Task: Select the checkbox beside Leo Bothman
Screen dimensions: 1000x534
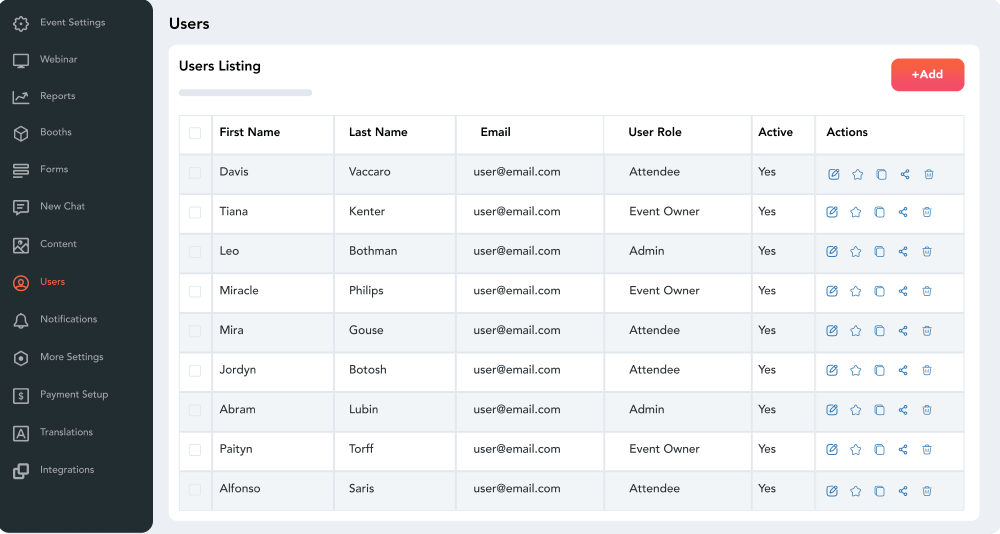Action: 195,252
